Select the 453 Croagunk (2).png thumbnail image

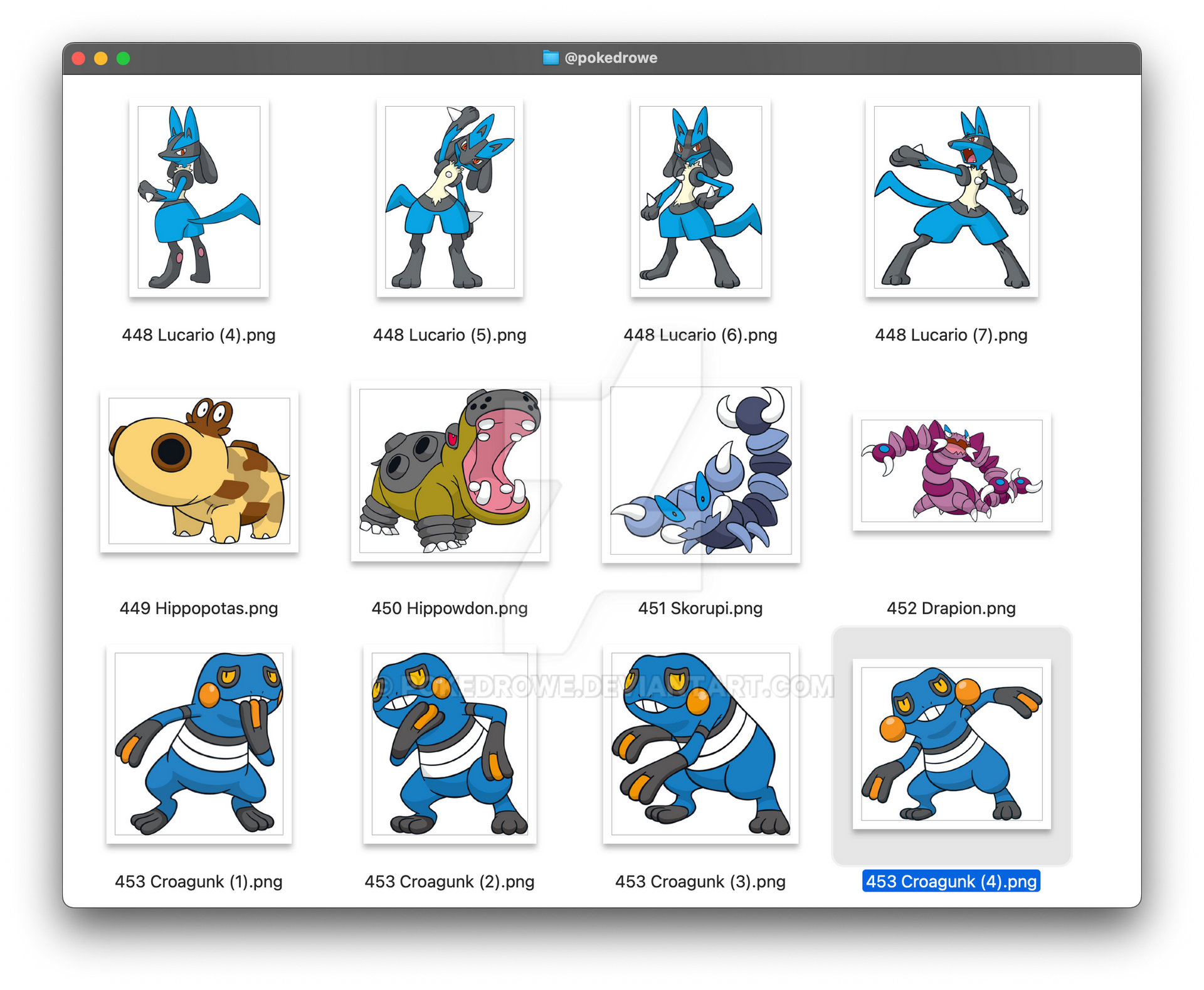pos(450,744)
